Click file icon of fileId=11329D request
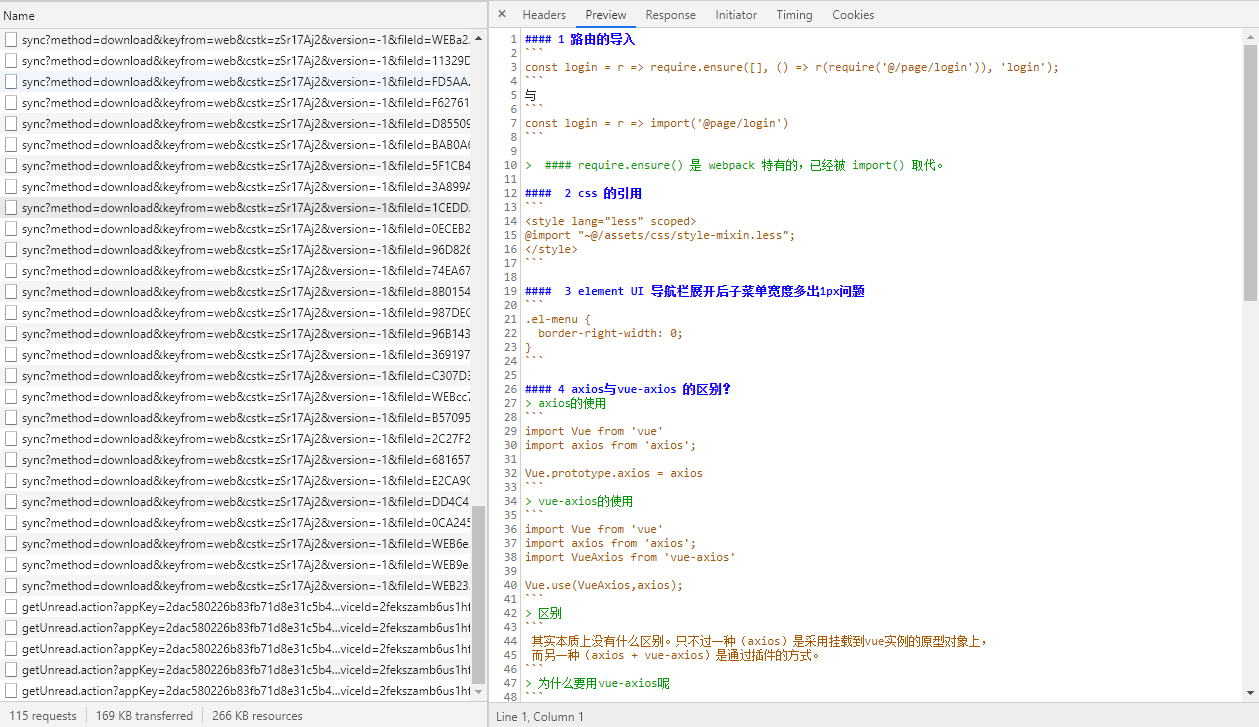The image size is (1259, 727). [x=11, y=60]
